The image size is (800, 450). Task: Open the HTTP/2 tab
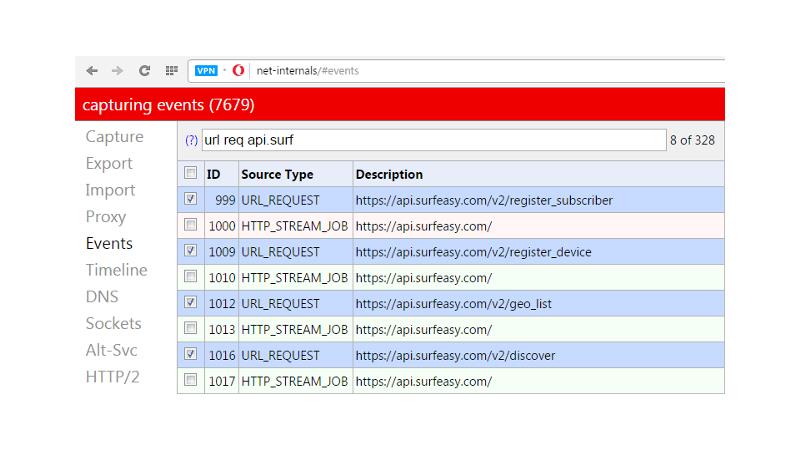[112, 377]
